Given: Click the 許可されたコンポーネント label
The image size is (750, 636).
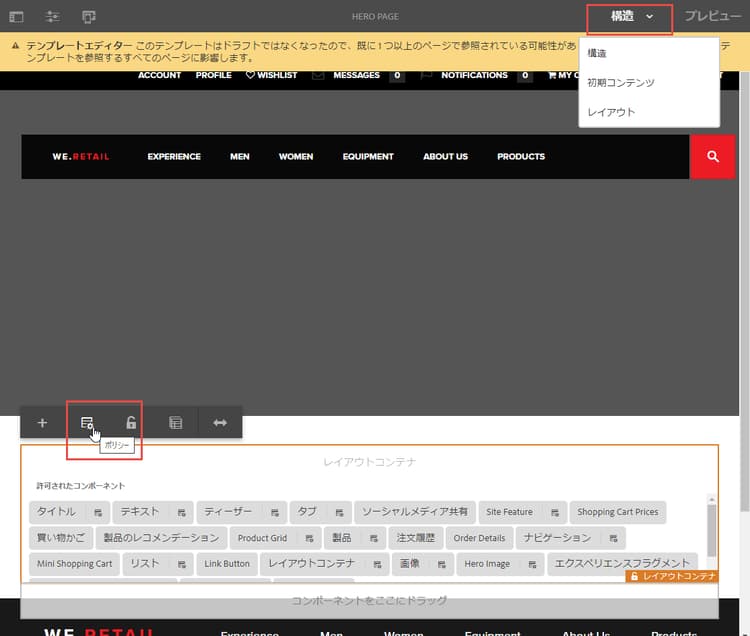Looking at the screenshot, I should 80,486.
